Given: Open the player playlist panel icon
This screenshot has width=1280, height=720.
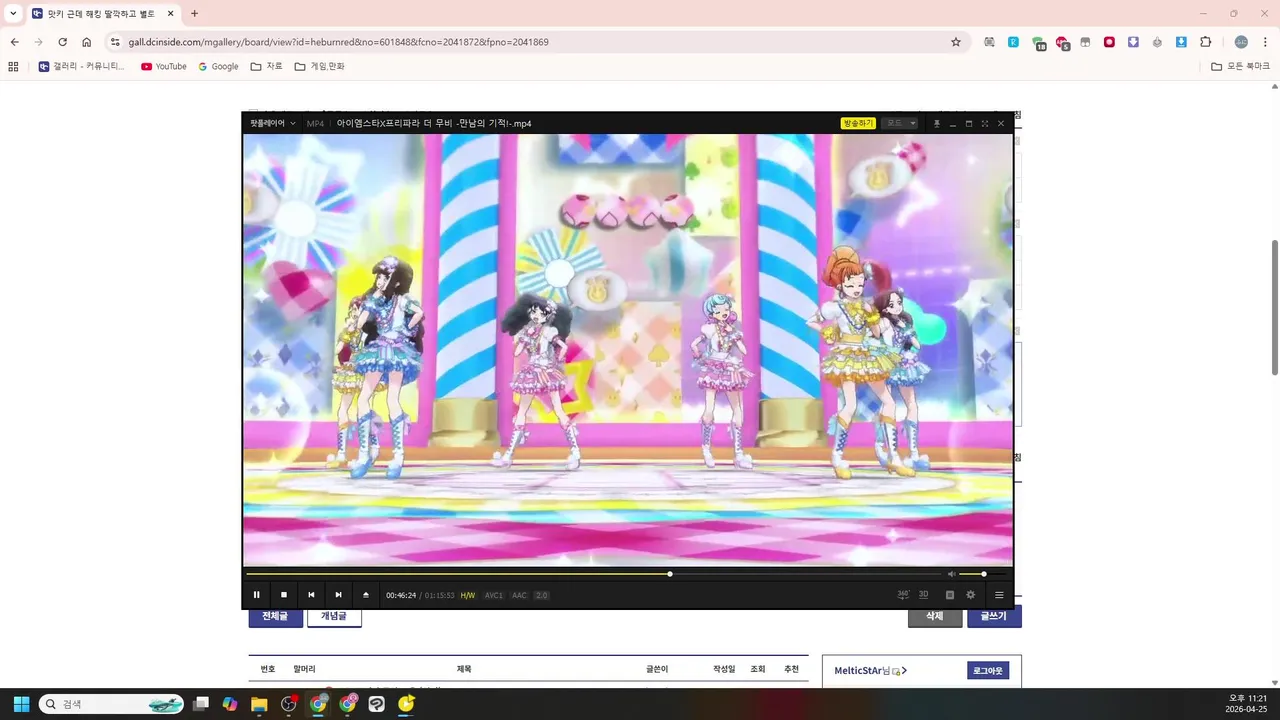Looking at the screenshot, I should (950, 595).
